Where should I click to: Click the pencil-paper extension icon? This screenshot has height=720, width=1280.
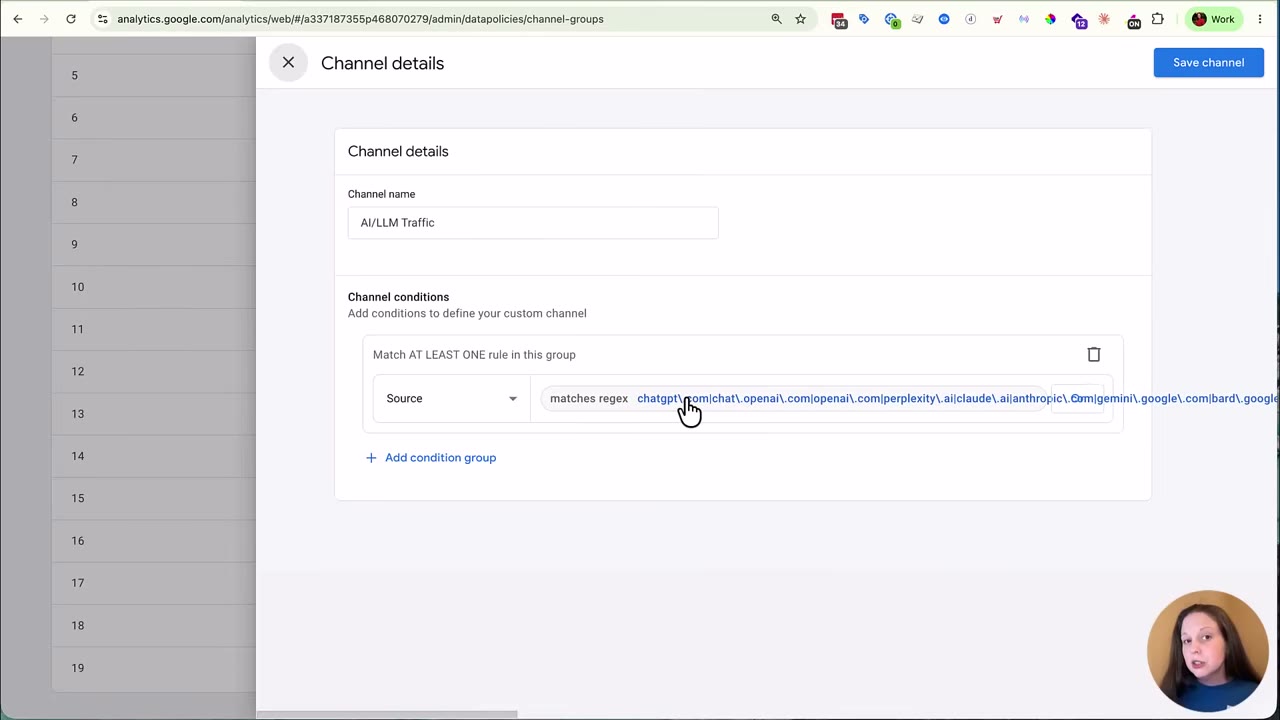point(917,19)
